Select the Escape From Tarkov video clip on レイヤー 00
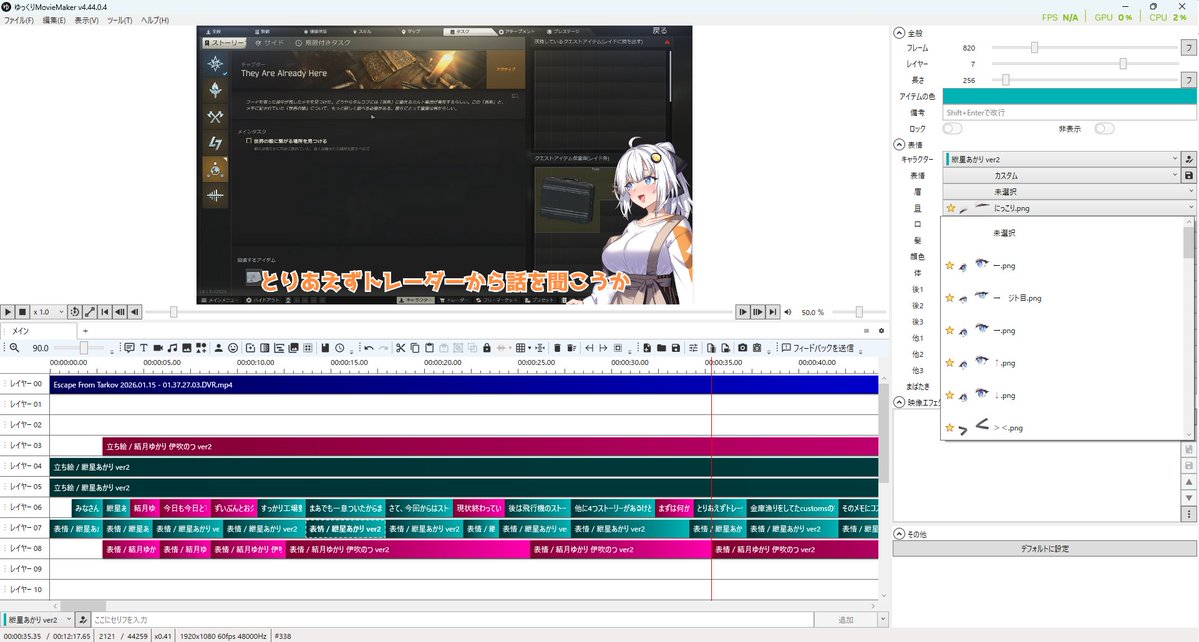This screenshot has width=1199, height=642. [464, 384]
